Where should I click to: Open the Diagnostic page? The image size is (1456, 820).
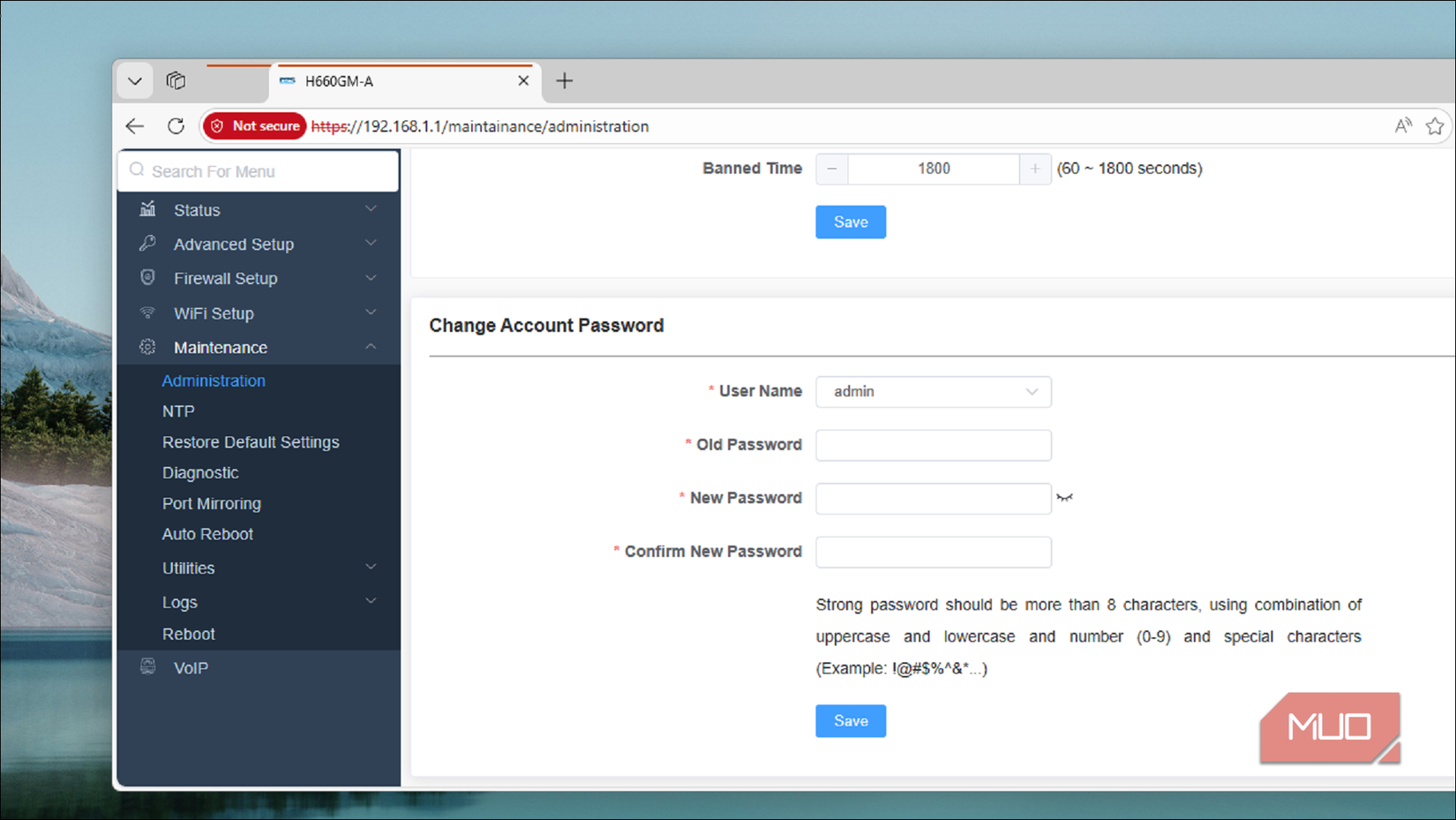(x=200, y=473)
